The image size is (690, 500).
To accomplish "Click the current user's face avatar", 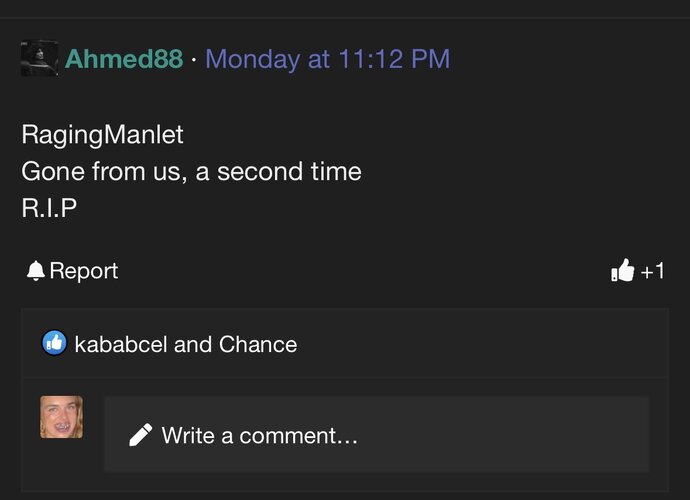I will 62,417.
